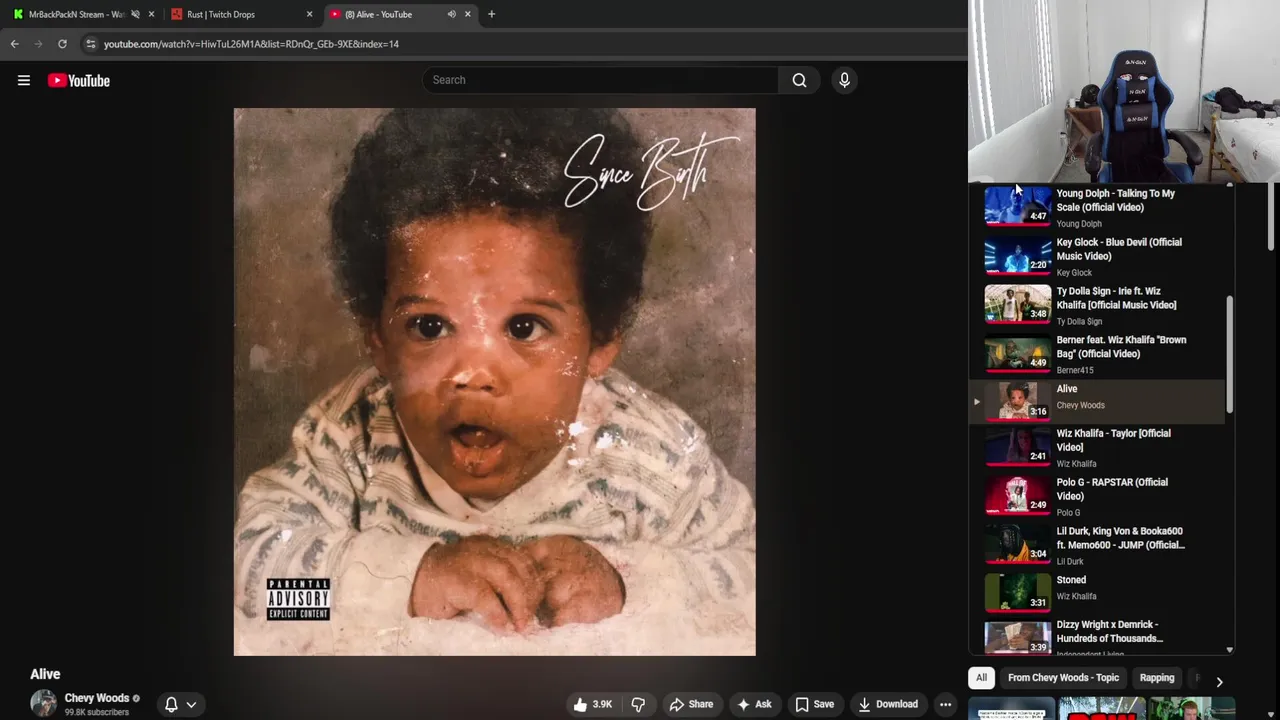Open the Chevy Woods channel name link
Image resolution: width=1280 pixels, height=720 pixels.
point(97,698)
